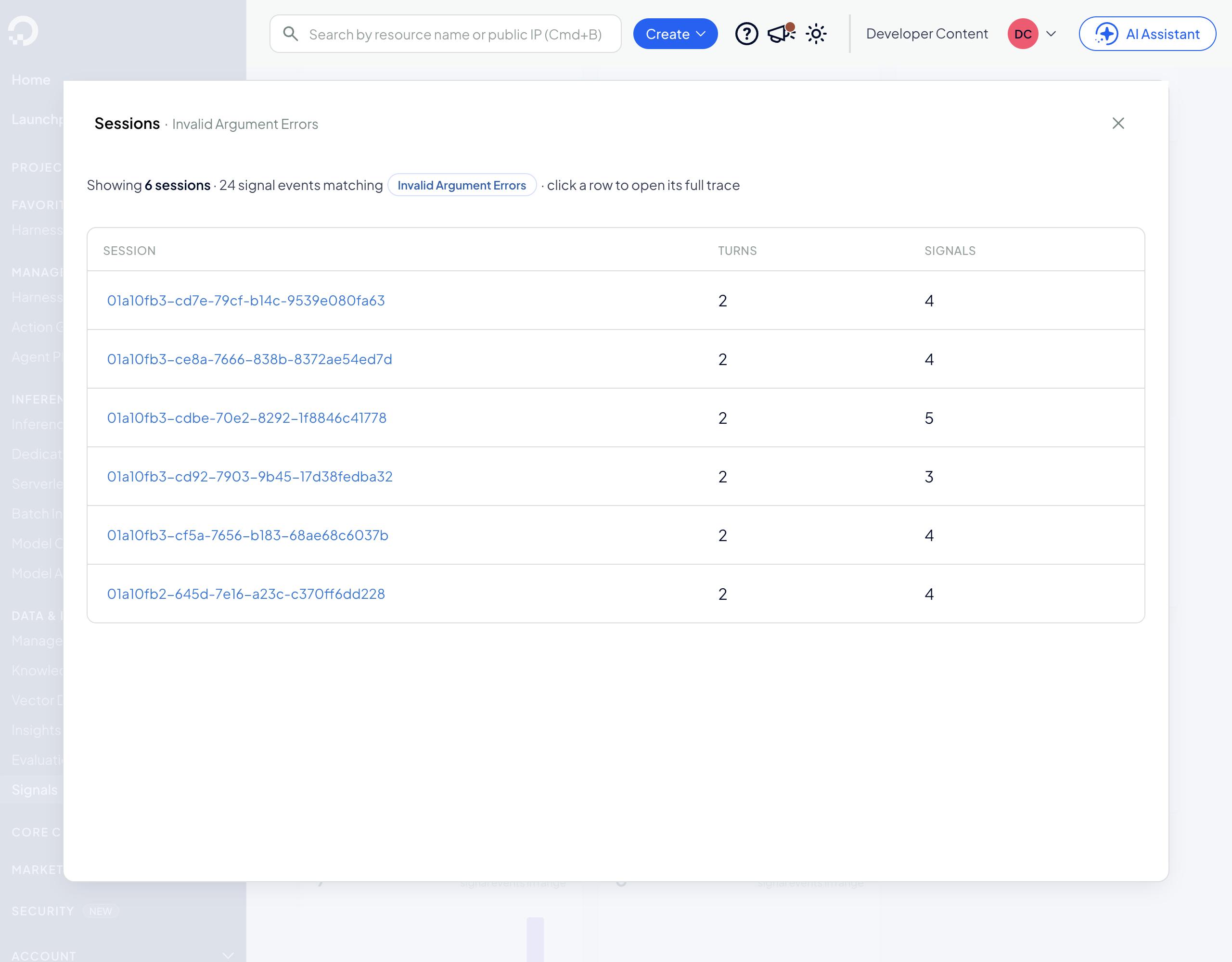
Task: Click the SESSION column header
Action: click(x=129, y=251)
